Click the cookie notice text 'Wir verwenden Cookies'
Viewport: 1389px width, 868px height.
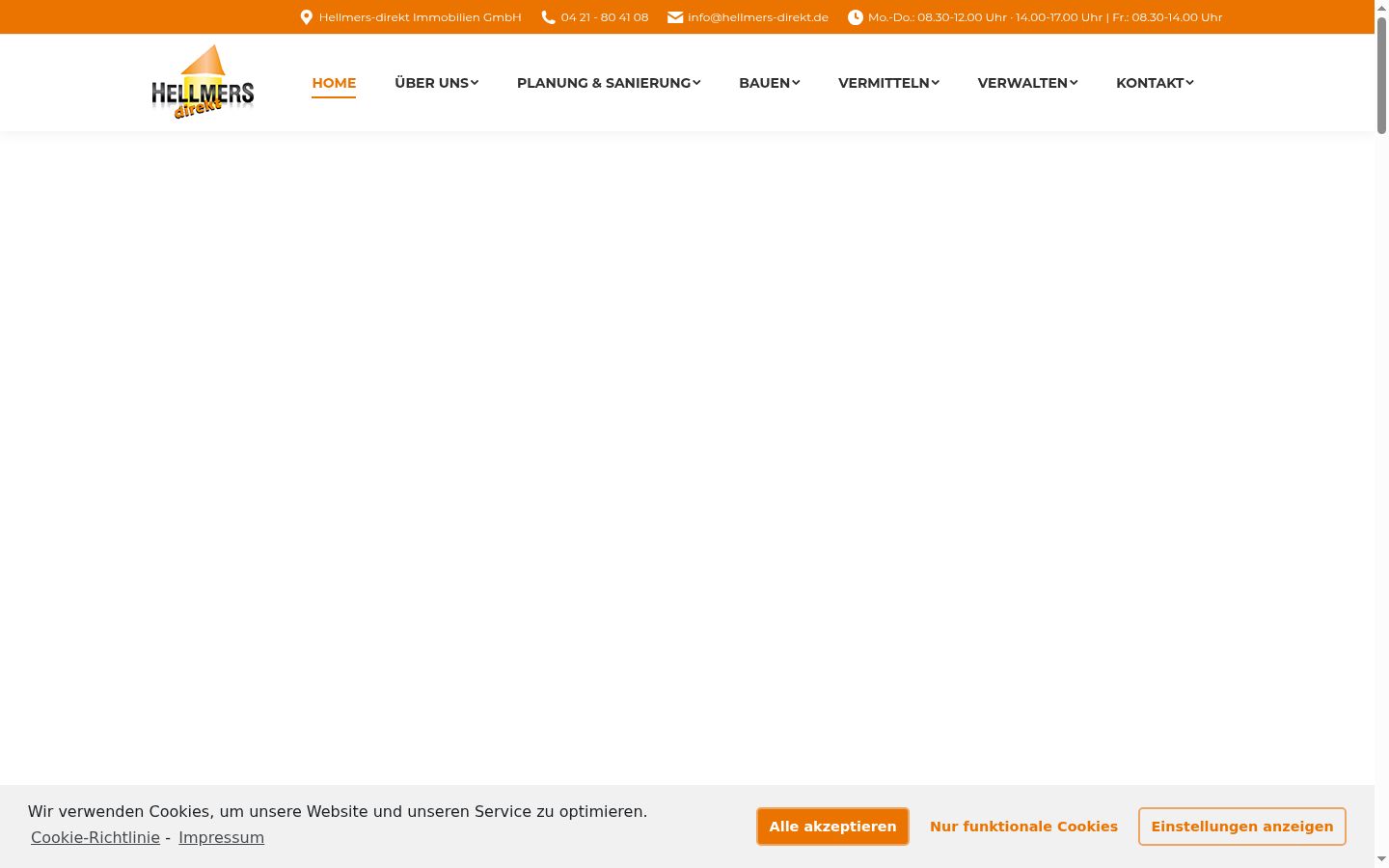pos(338,811)
